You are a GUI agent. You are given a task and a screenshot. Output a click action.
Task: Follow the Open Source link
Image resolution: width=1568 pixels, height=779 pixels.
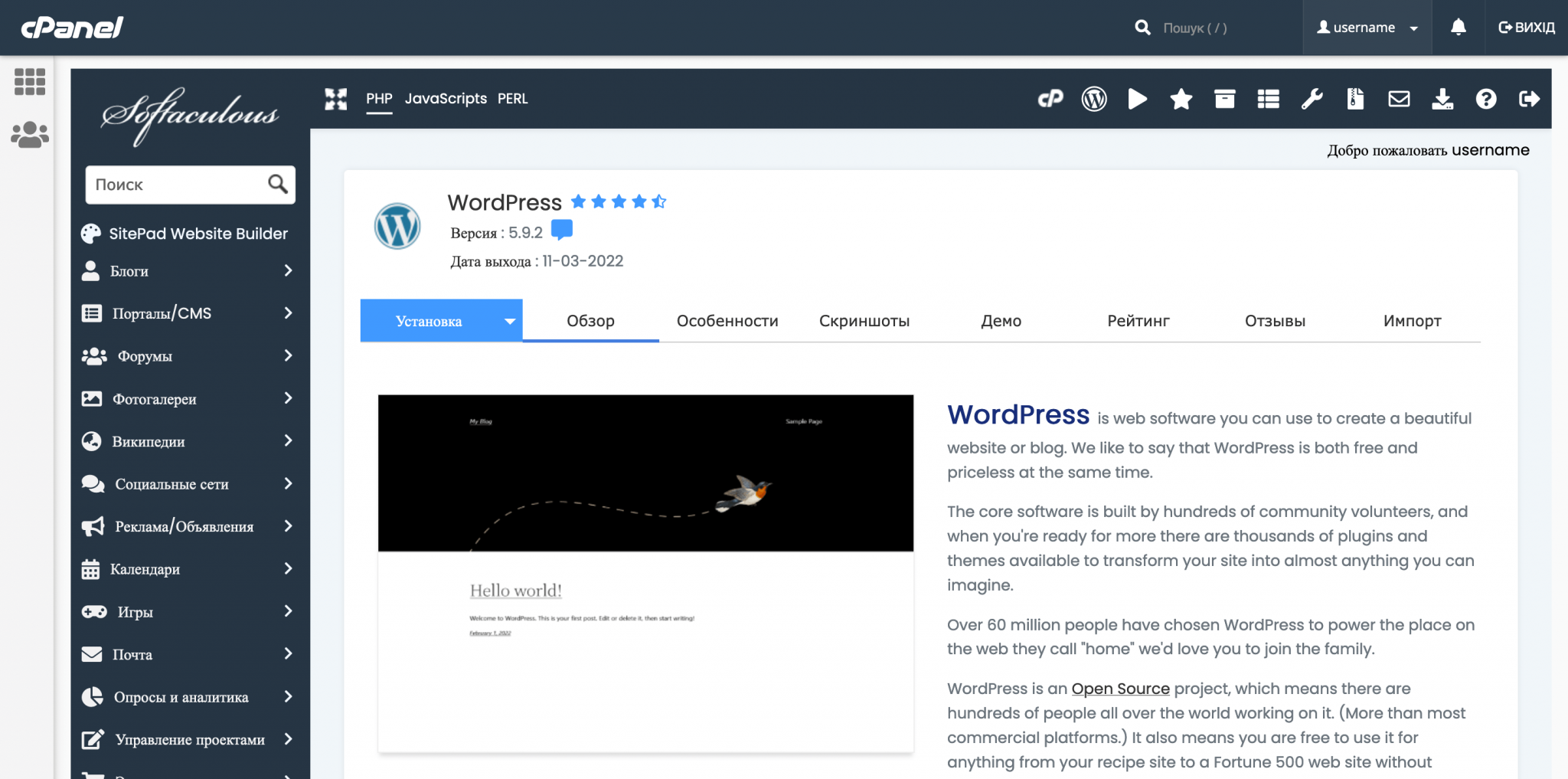[x=1120, y=688]
